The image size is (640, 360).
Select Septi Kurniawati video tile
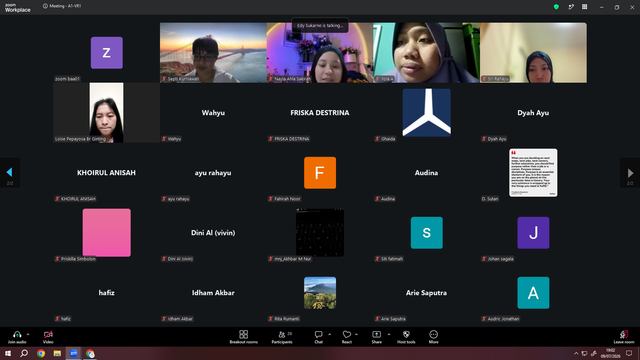(213, 53)
